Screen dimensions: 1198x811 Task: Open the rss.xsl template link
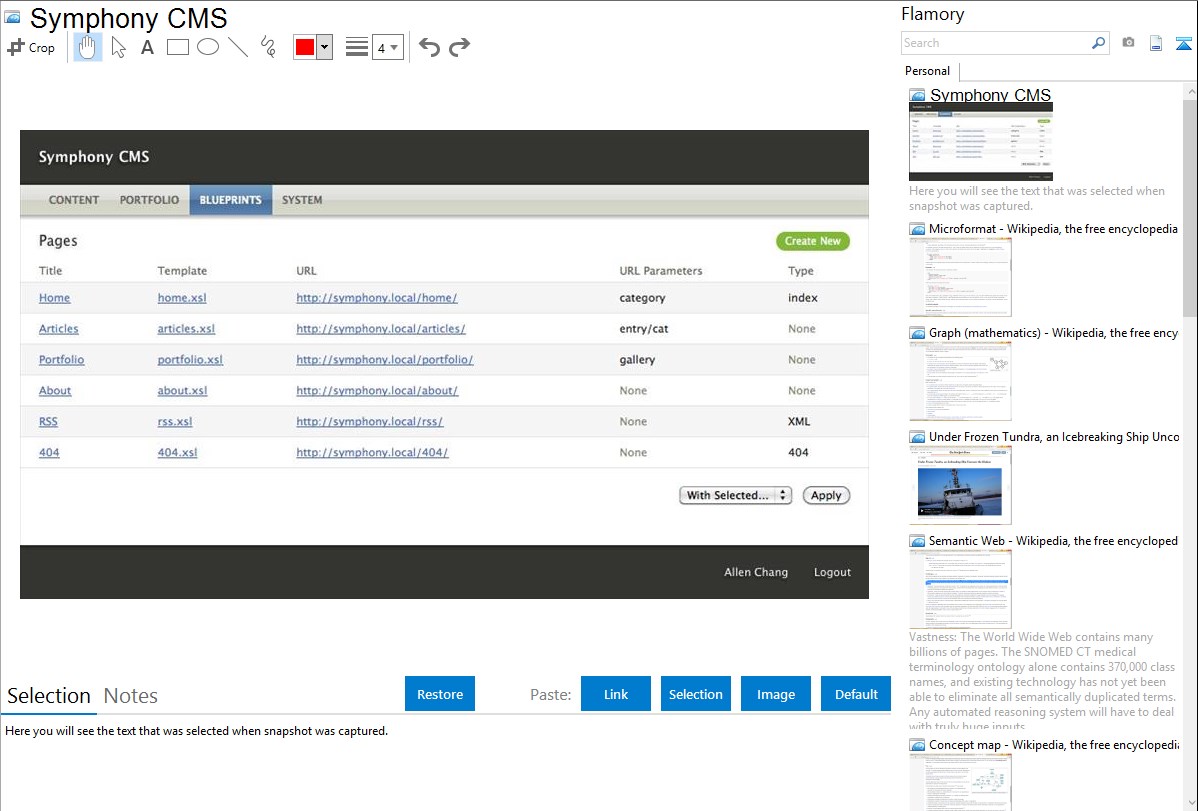coord(175,422)
